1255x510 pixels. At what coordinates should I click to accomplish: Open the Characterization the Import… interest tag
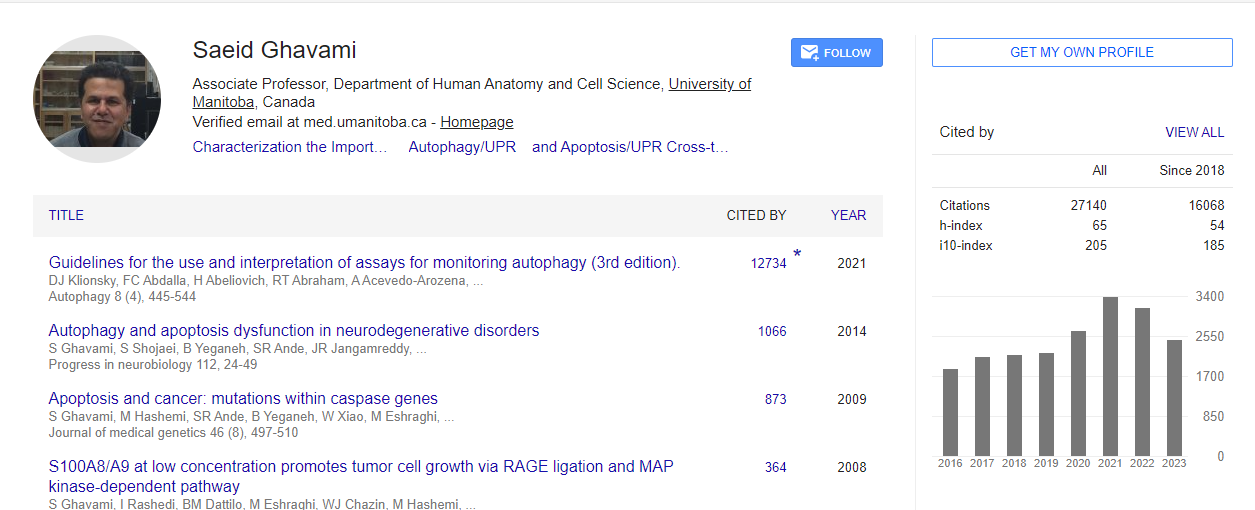tap(290, 147)
